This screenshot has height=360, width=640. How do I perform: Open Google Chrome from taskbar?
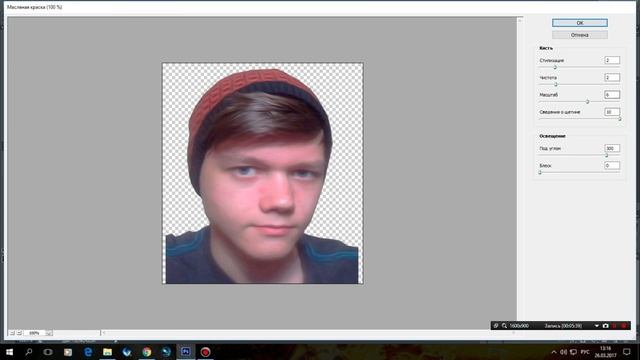pos(147,352)
